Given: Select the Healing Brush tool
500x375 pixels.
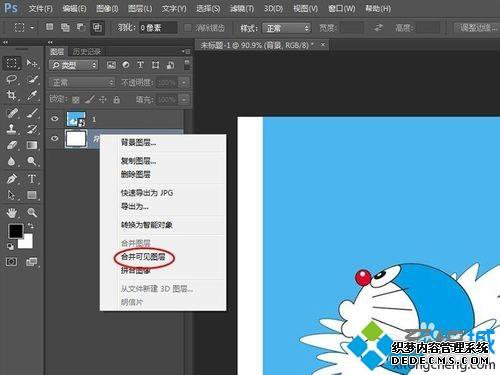Looking at the screenshot, I should (12, 113).
